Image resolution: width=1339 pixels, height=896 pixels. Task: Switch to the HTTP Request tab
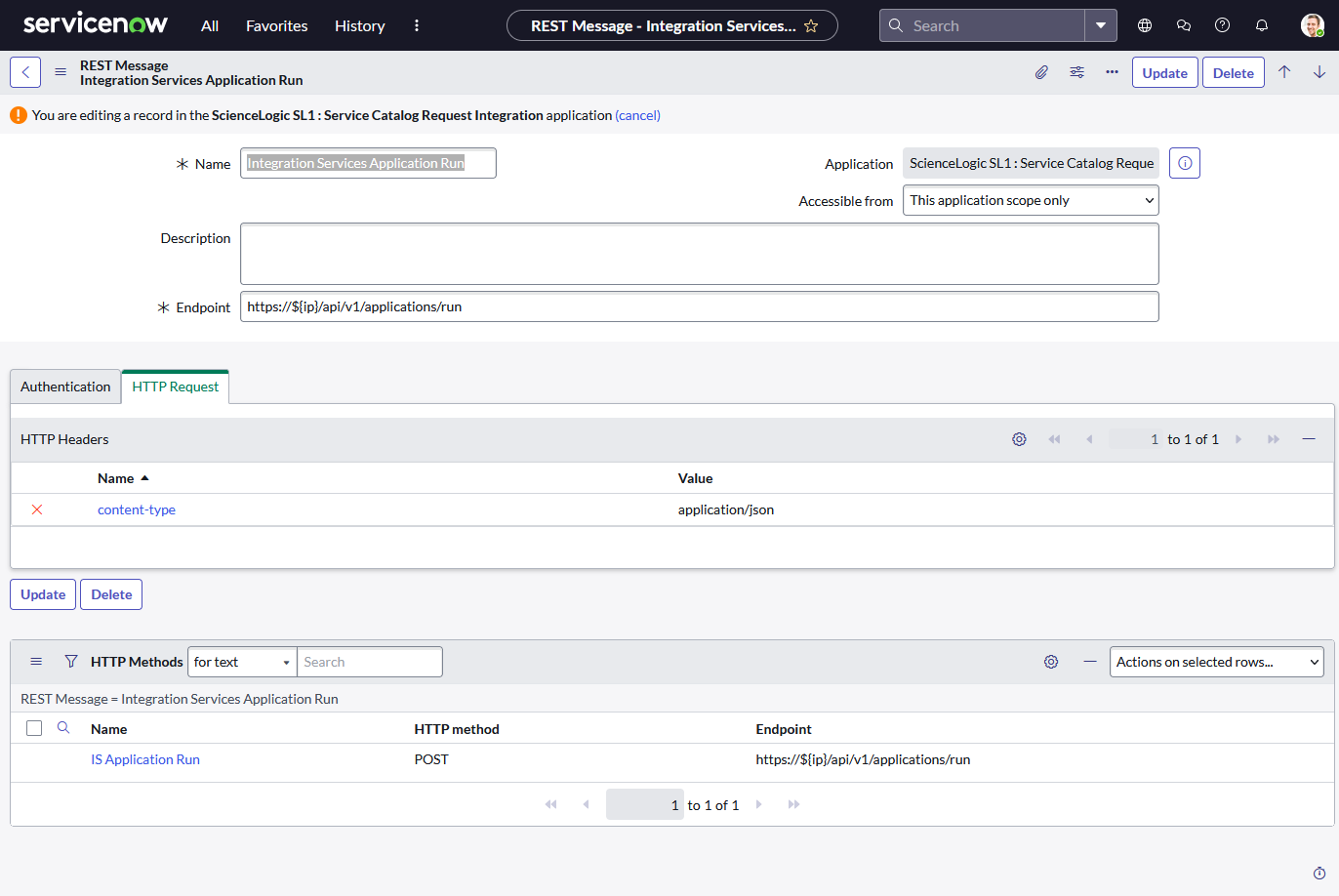pos(176,387)
